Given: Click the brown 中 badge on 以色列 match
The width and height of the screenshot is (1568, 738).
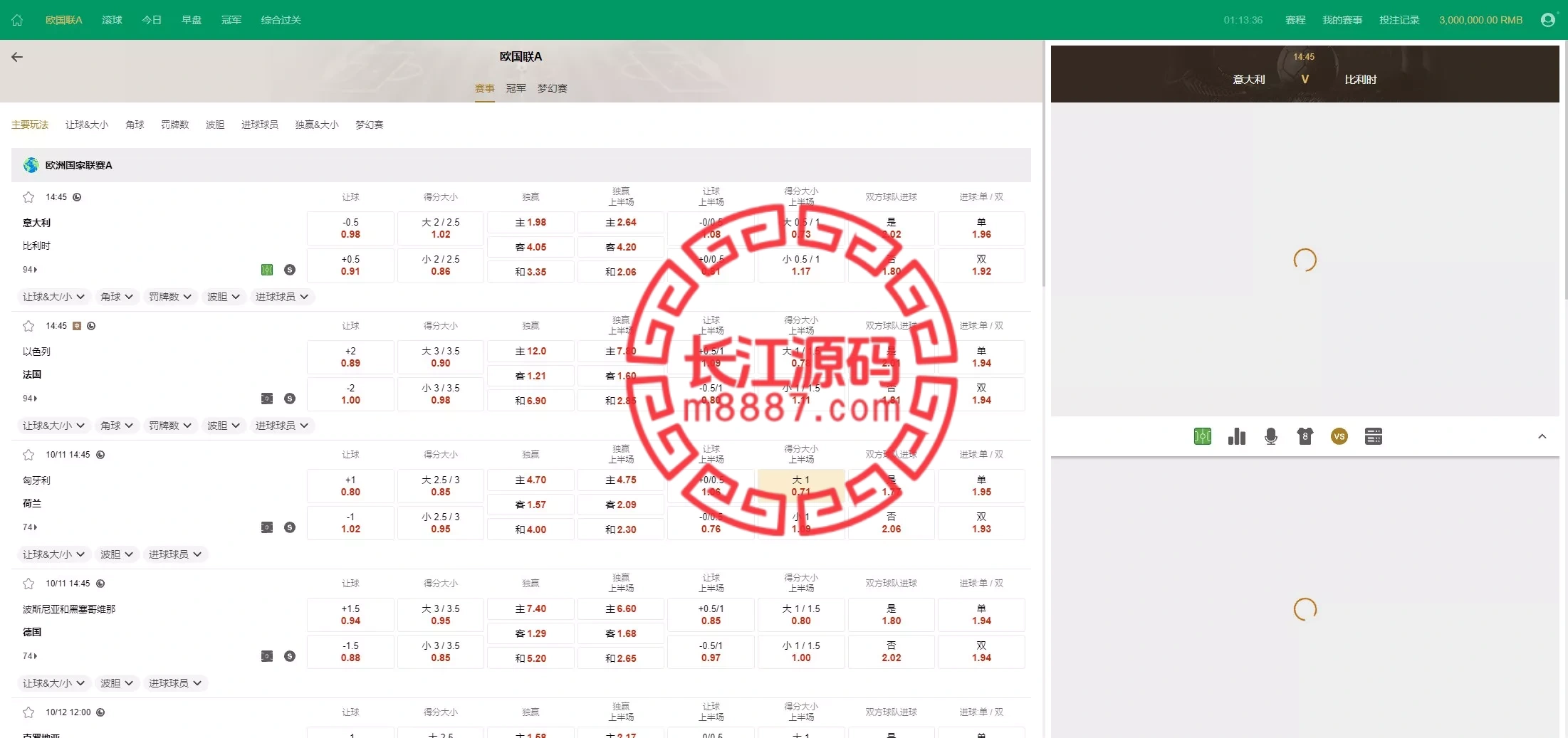Looking at the screenshot, I should (77, 326).
